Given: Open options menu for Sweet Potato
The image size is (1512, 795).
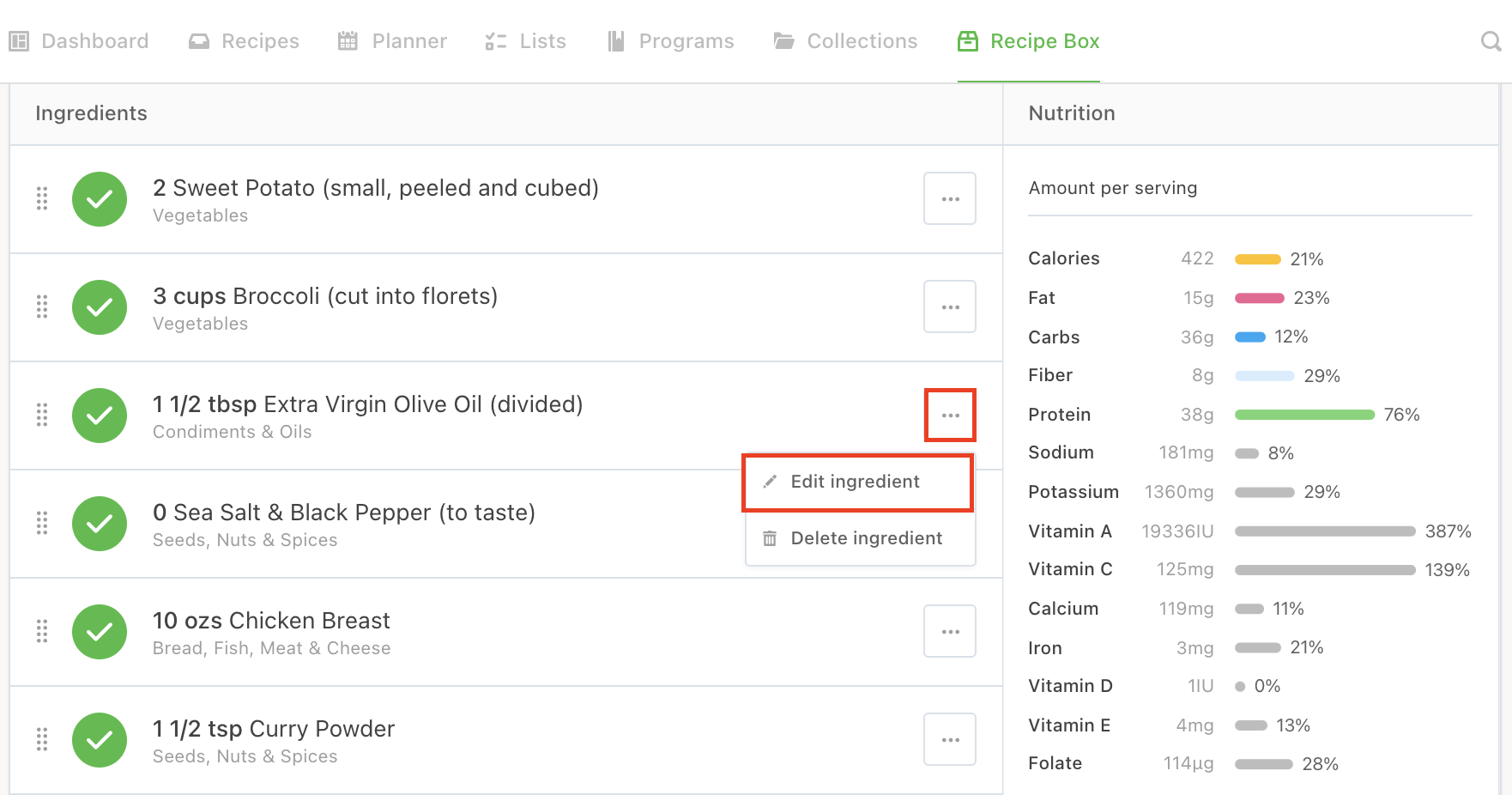Looking at the screenshot, I should pos(950,198).
